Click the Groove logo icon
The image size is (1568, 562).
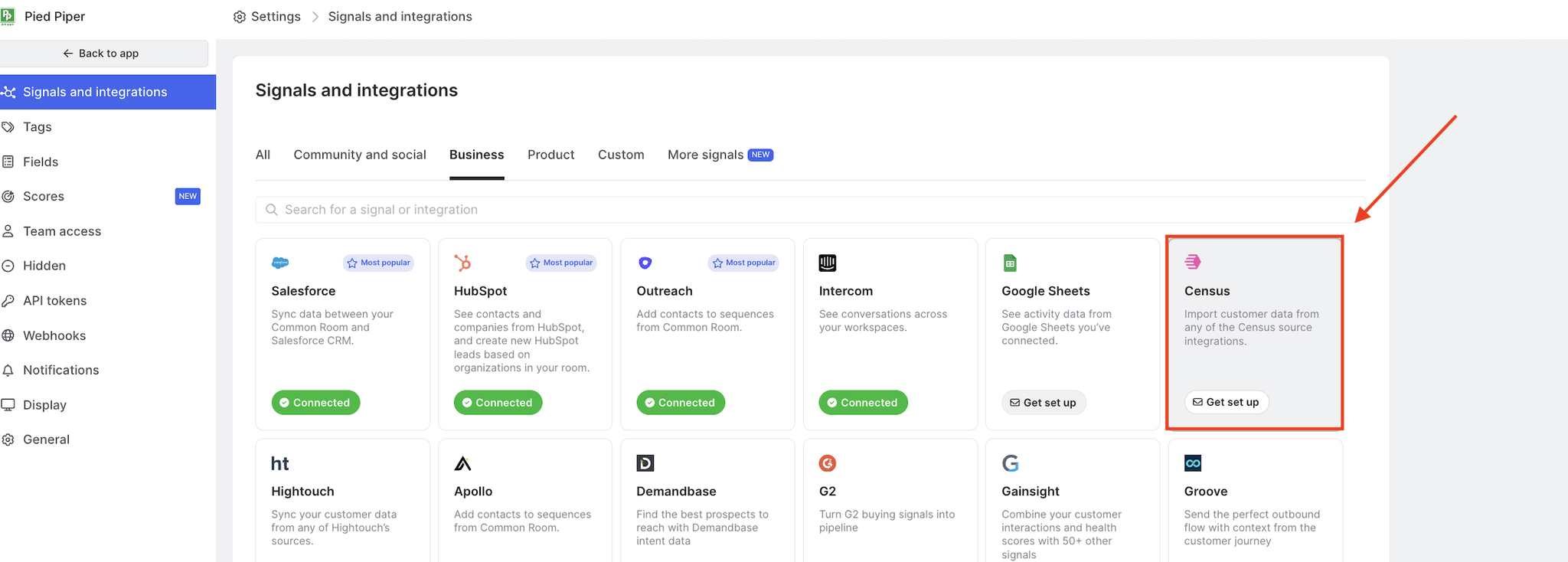[x=1193, y=463]
